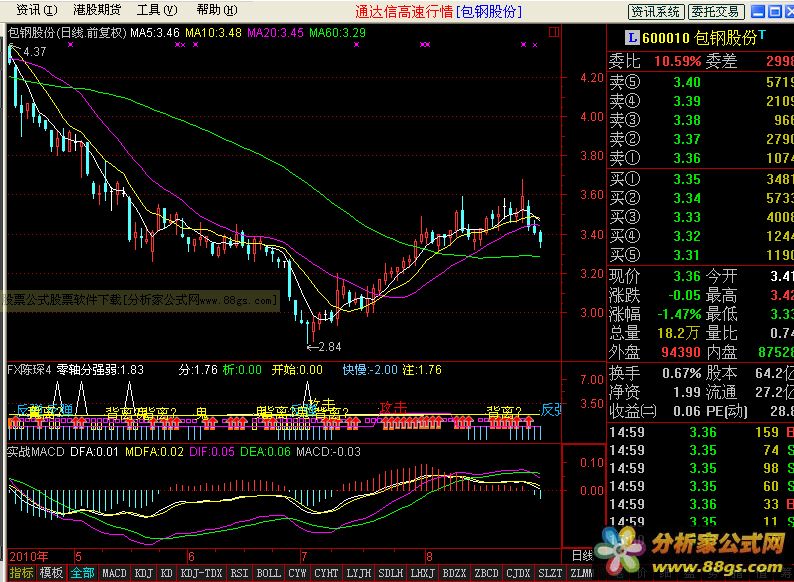This screenshot has width=794, height=582.
Task: Select the 指标 tab
Action: (21, 573)
